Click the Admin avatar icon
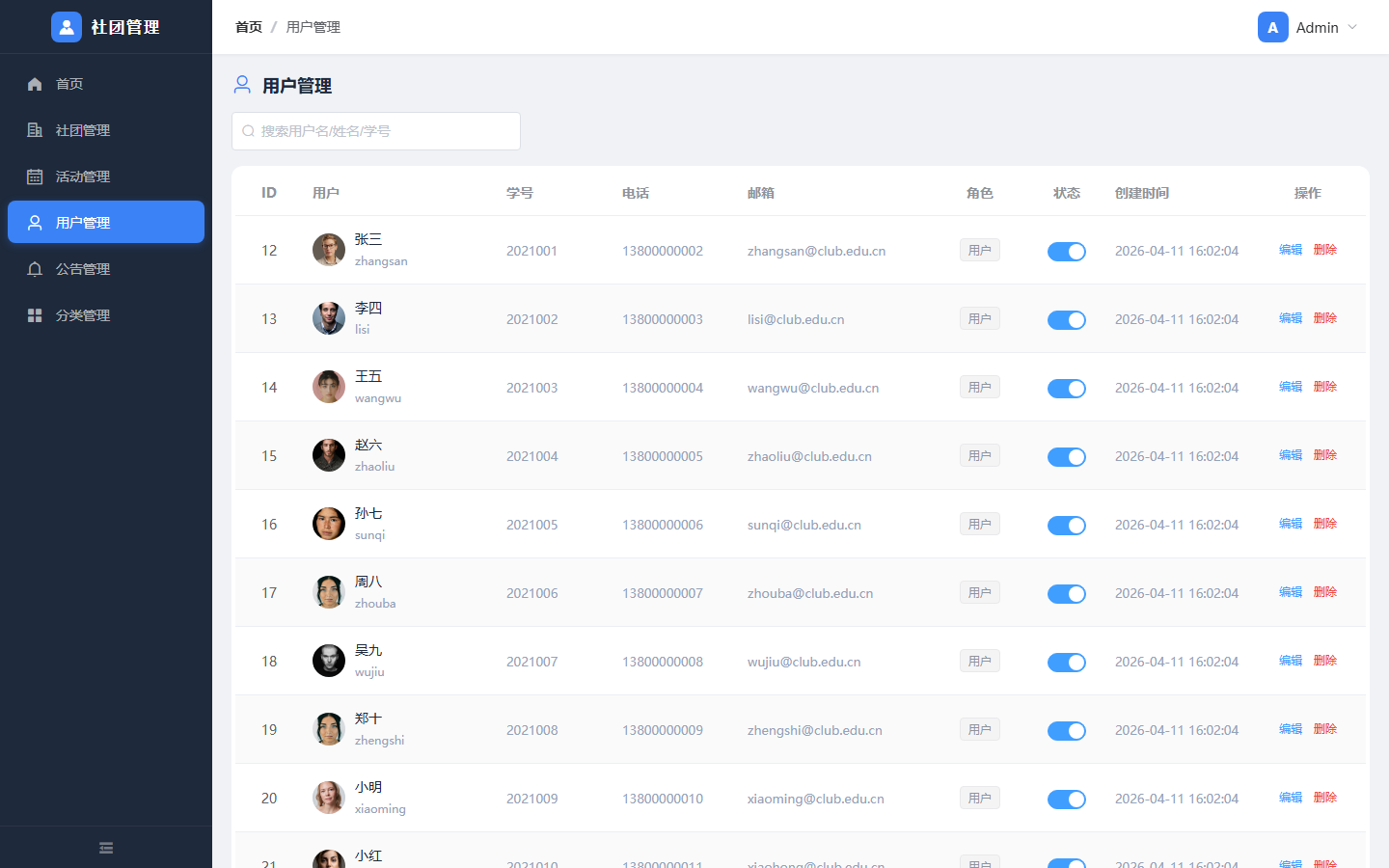Viewport: 1389px width, 868px height. tap(1273, 27)
